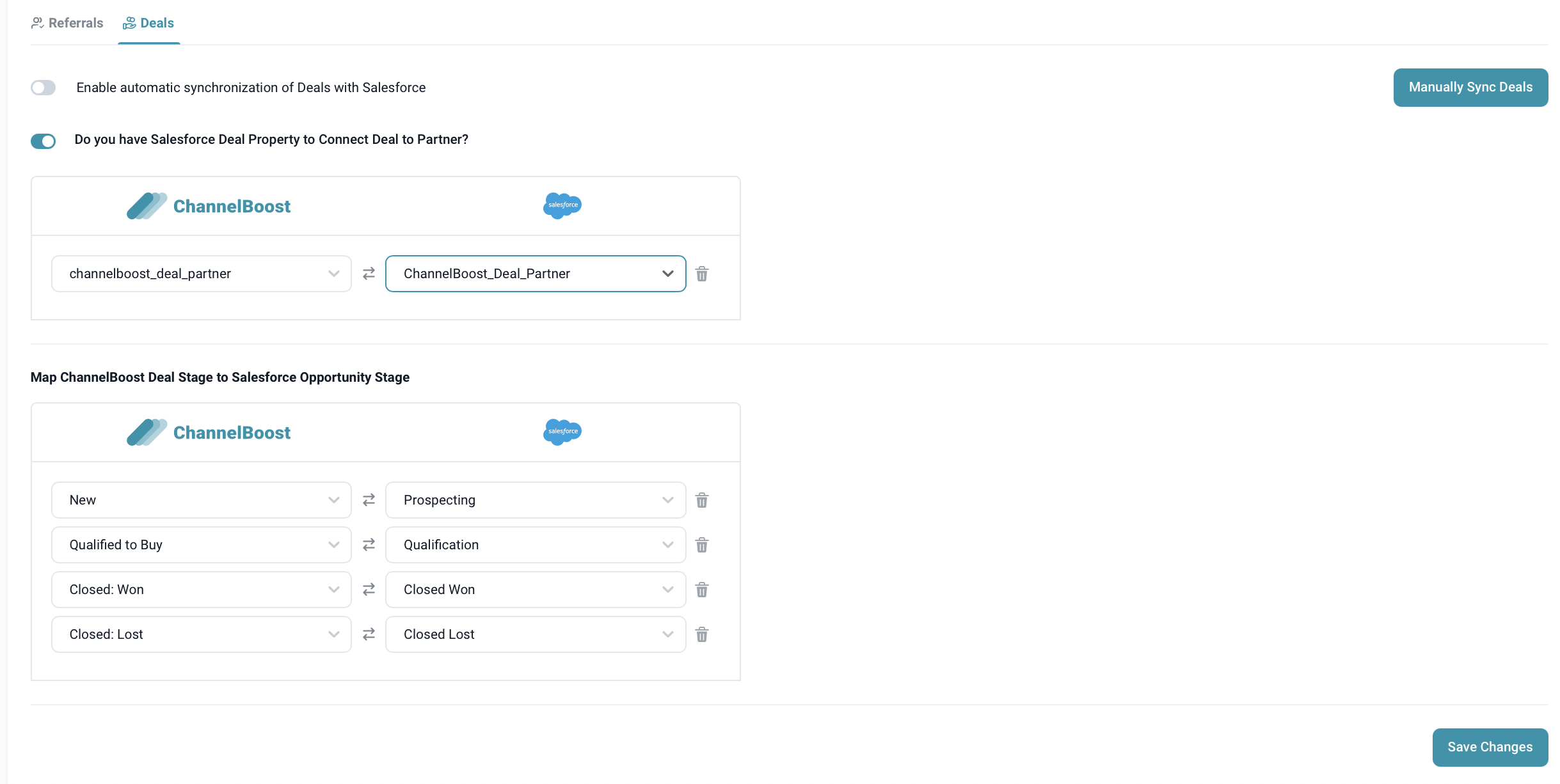Delete the Closed Won stage mapping

[x=701, y=590]
